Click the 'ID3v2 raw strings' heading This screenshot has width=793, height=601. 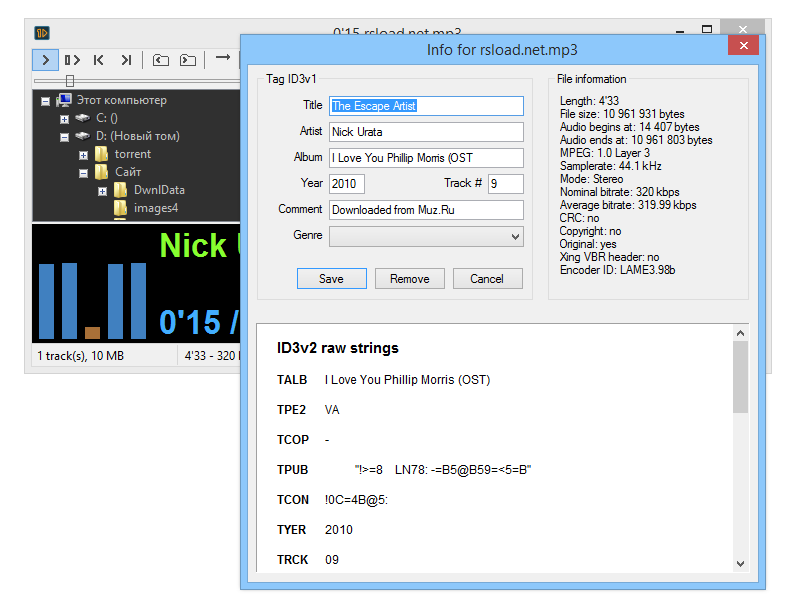(x=337, y=348)
